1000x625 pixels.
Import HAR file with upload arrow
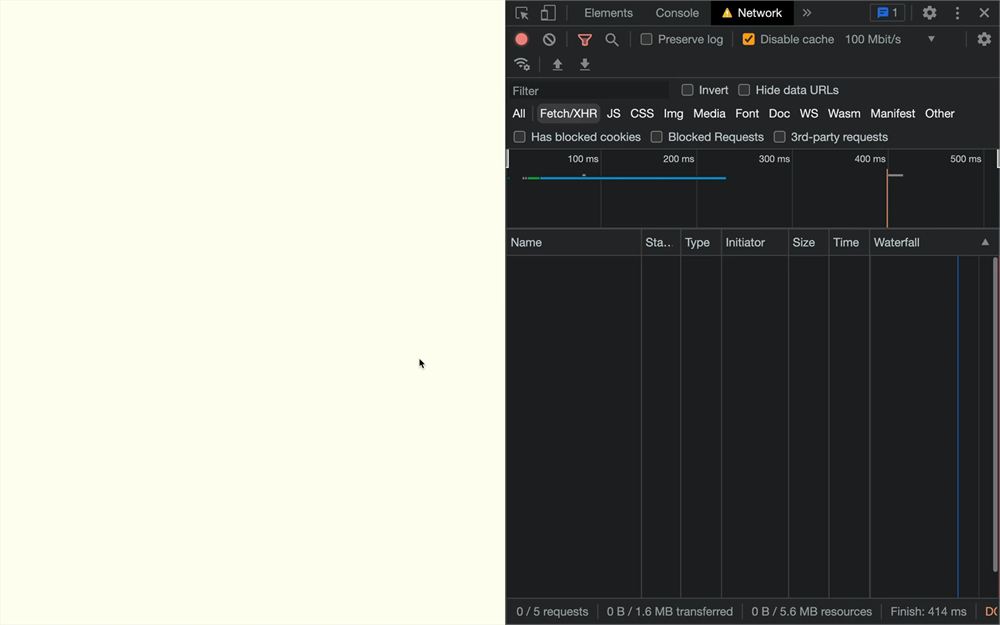(557, 64)
